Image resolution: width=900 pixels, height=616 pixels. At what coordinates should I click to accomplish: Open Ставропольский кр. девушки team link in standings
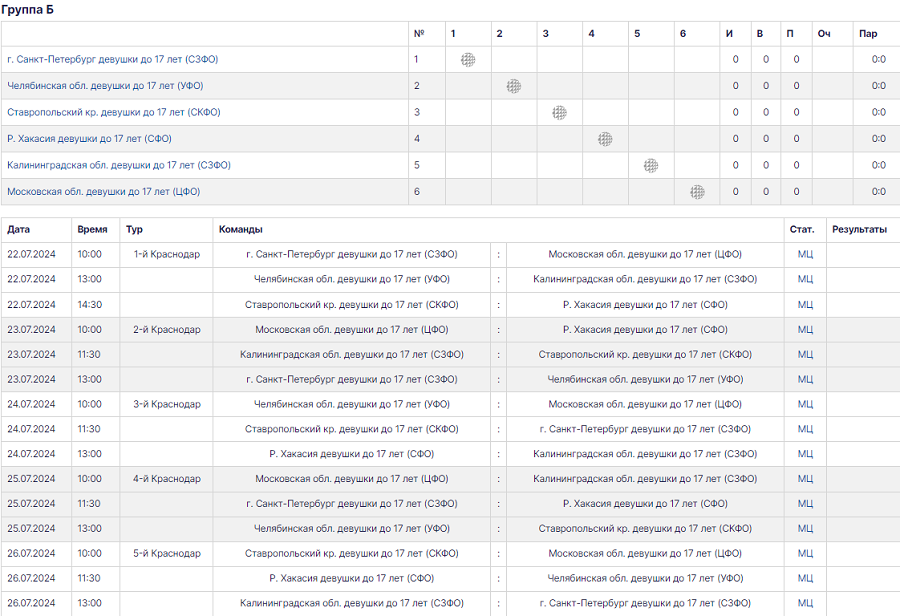[x=114, y=112]
